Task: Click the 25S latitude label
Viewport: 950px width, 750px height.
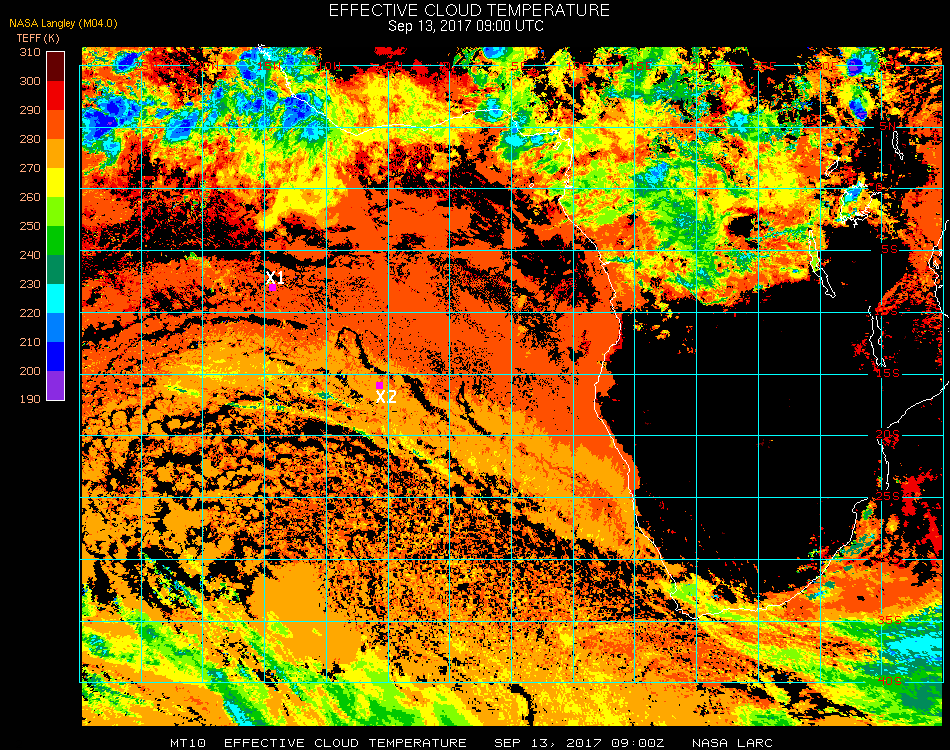Action: coord(888,496)
